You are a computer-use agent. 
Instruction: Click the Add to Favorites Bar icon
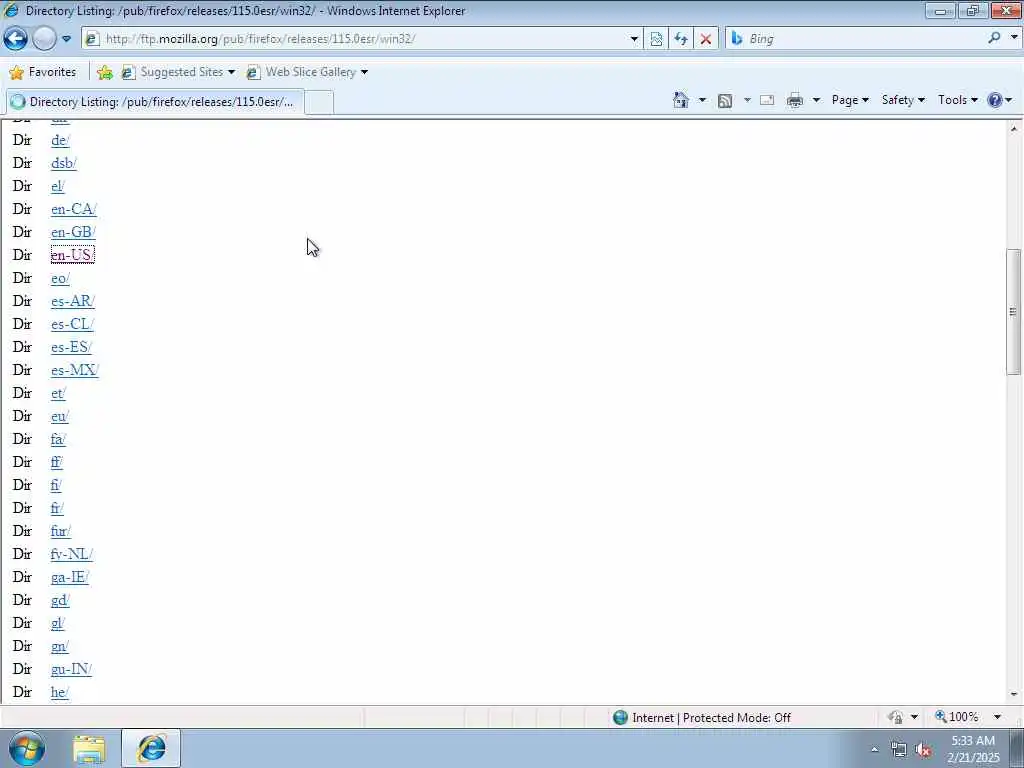tap(104, 72)
